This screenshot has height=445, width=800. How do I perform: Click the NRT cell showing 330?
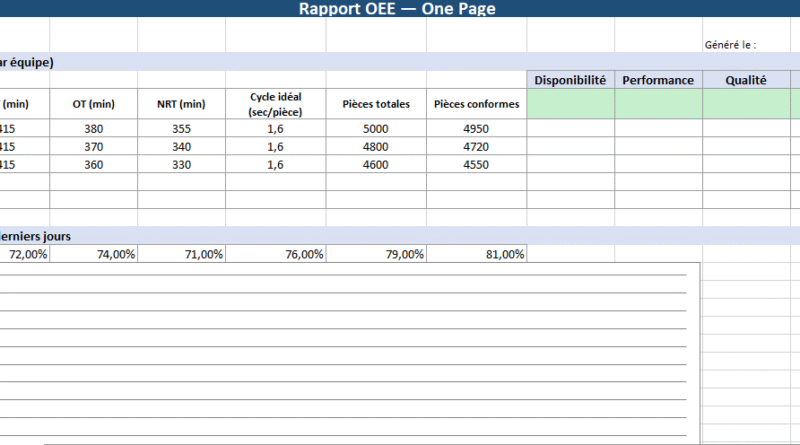pyautogui.click(x=181, y=164)
